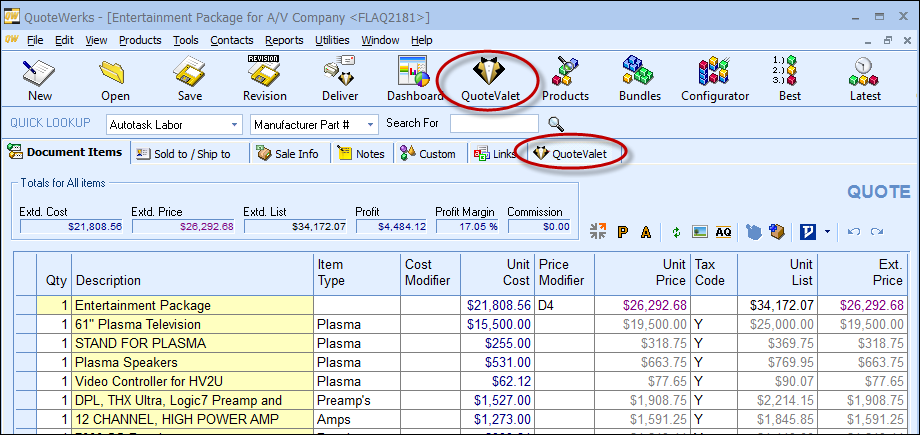Image resolution: width=920 pixels, height=435 pixels.
Task: Click the box with blue plus icon
Action: [777, 231]
